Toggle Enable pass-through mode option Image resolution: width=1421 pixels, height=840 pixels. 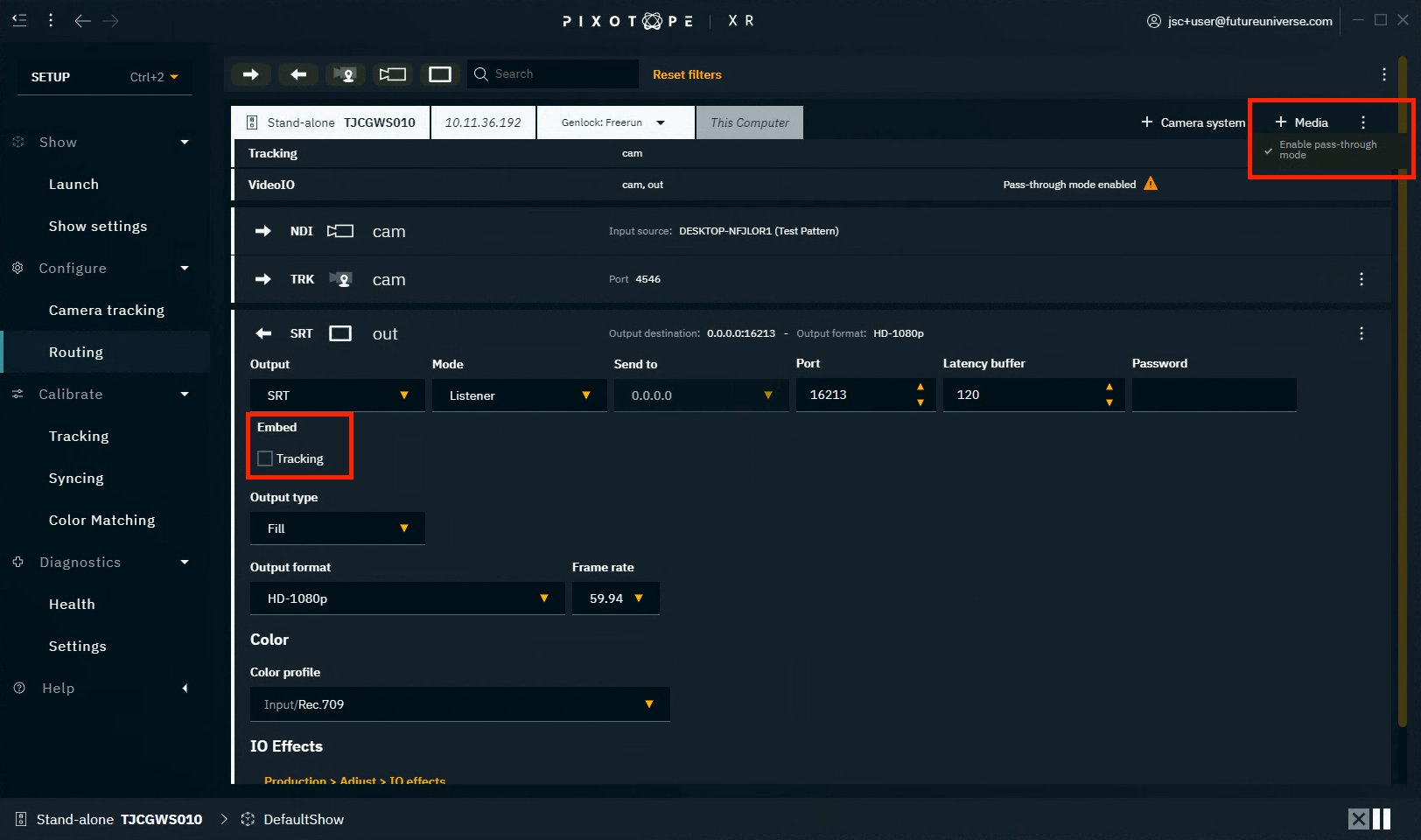click(1326, 150)
